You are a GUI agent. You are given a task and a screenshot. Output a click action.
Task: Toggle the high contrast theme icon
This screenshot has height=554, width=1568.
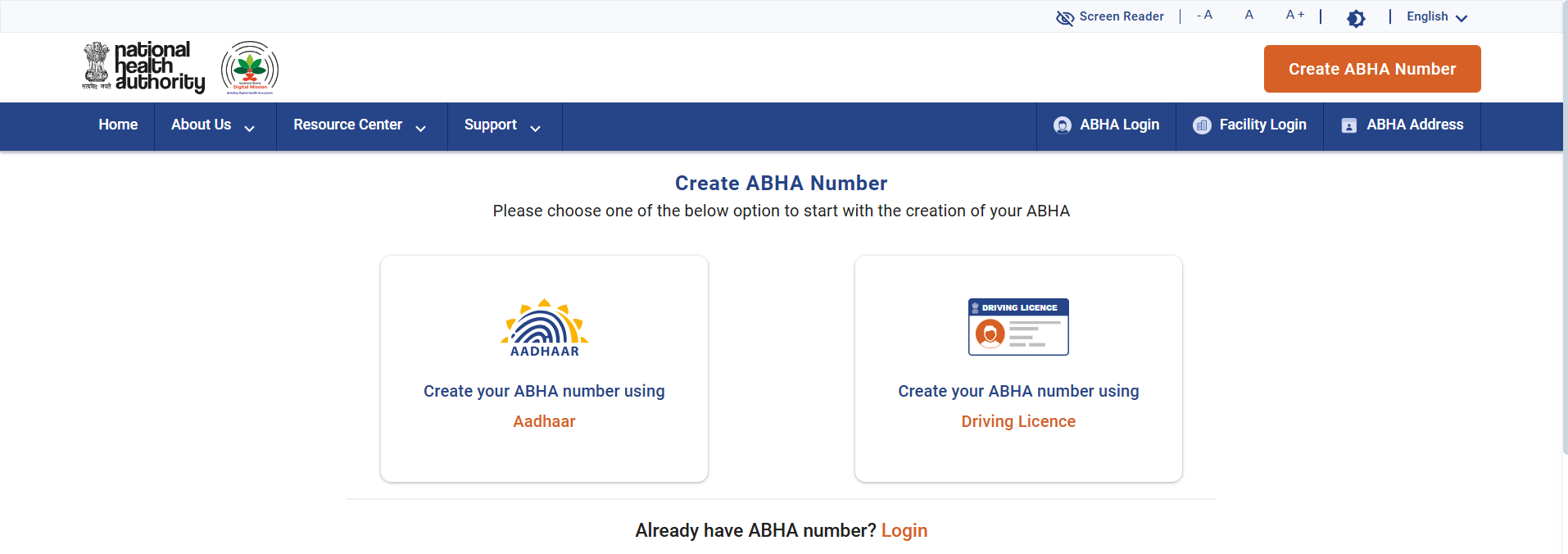point(1356,18)
